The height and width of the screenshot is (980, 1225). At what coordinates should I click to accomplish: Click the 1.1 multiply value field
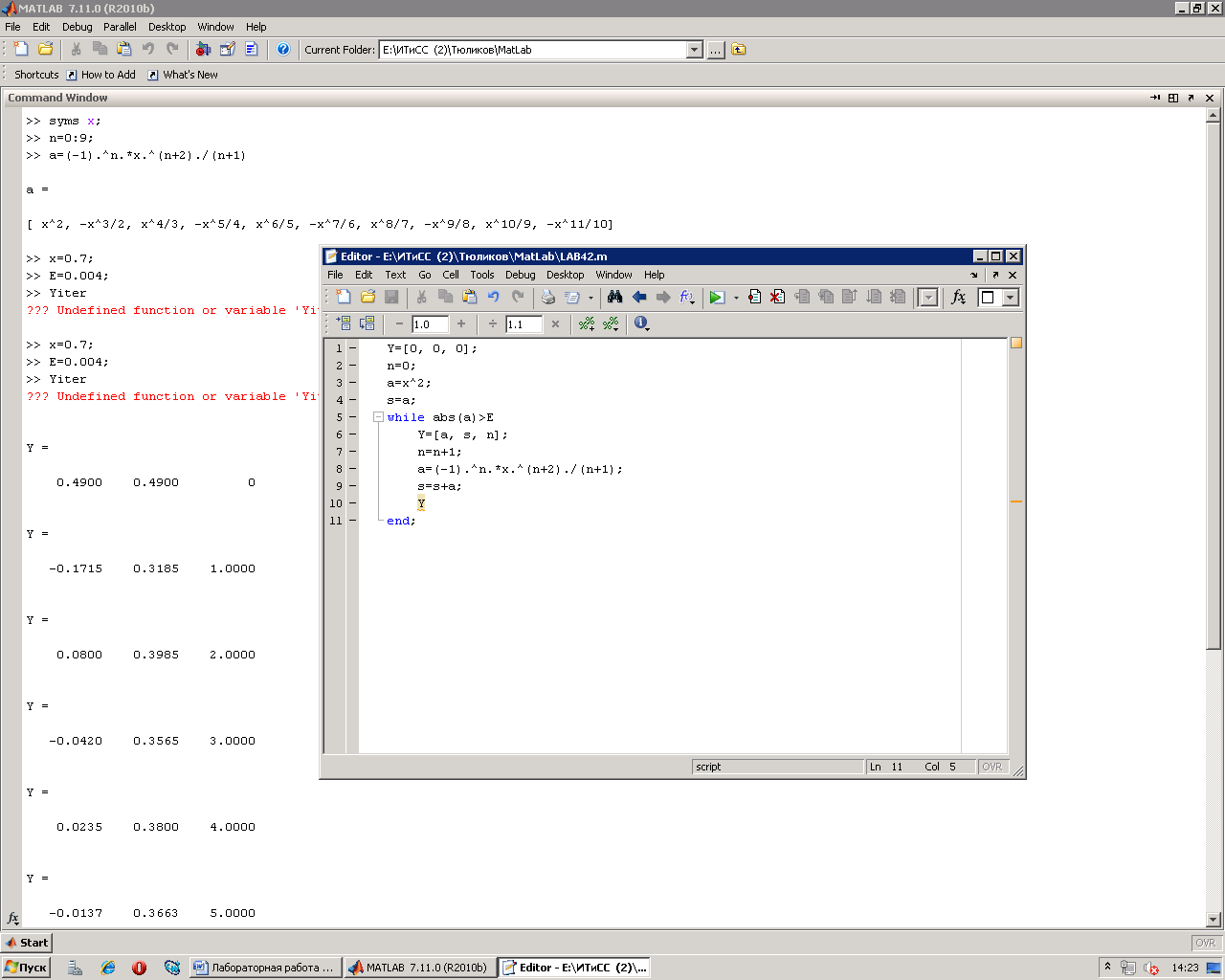pyautogui.click(x=523, y=324)
